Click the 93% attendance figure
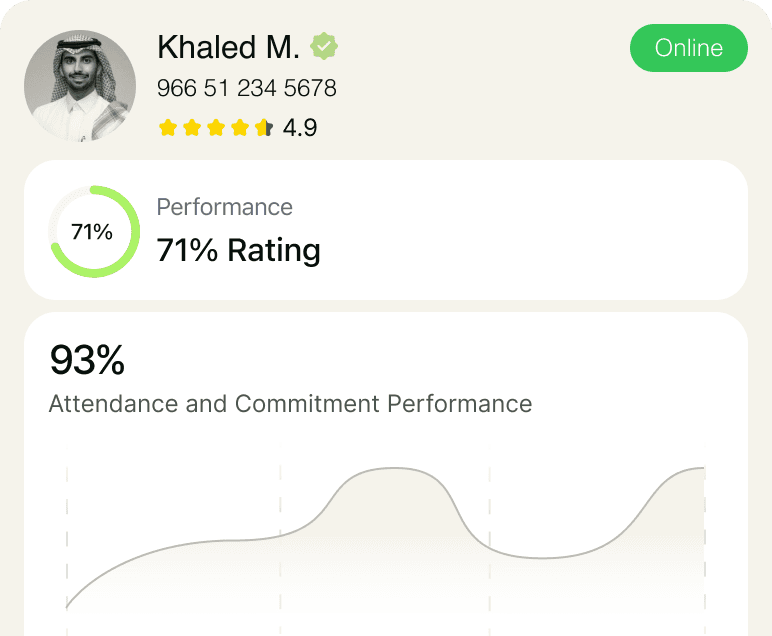This screenshot has height=636, width=772. [x=87, y=360]
